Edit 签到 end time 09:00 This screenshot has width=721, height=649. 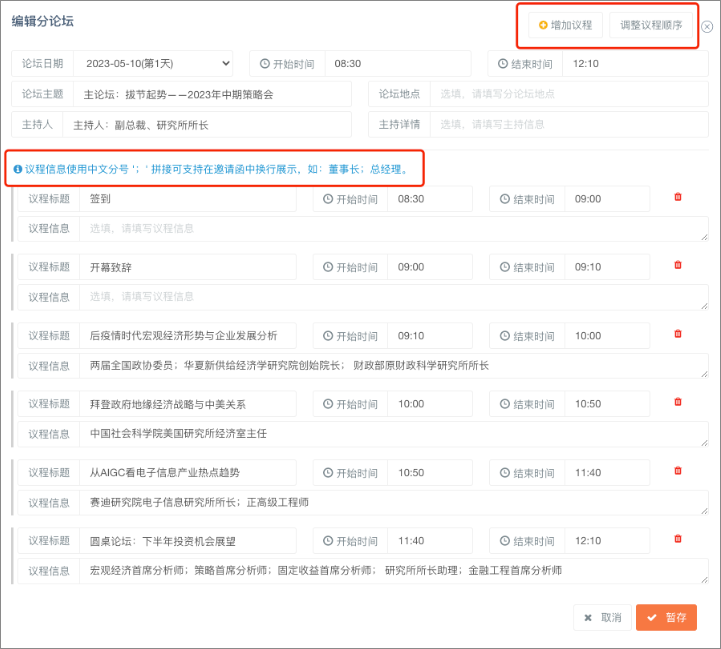pos(607,199)
